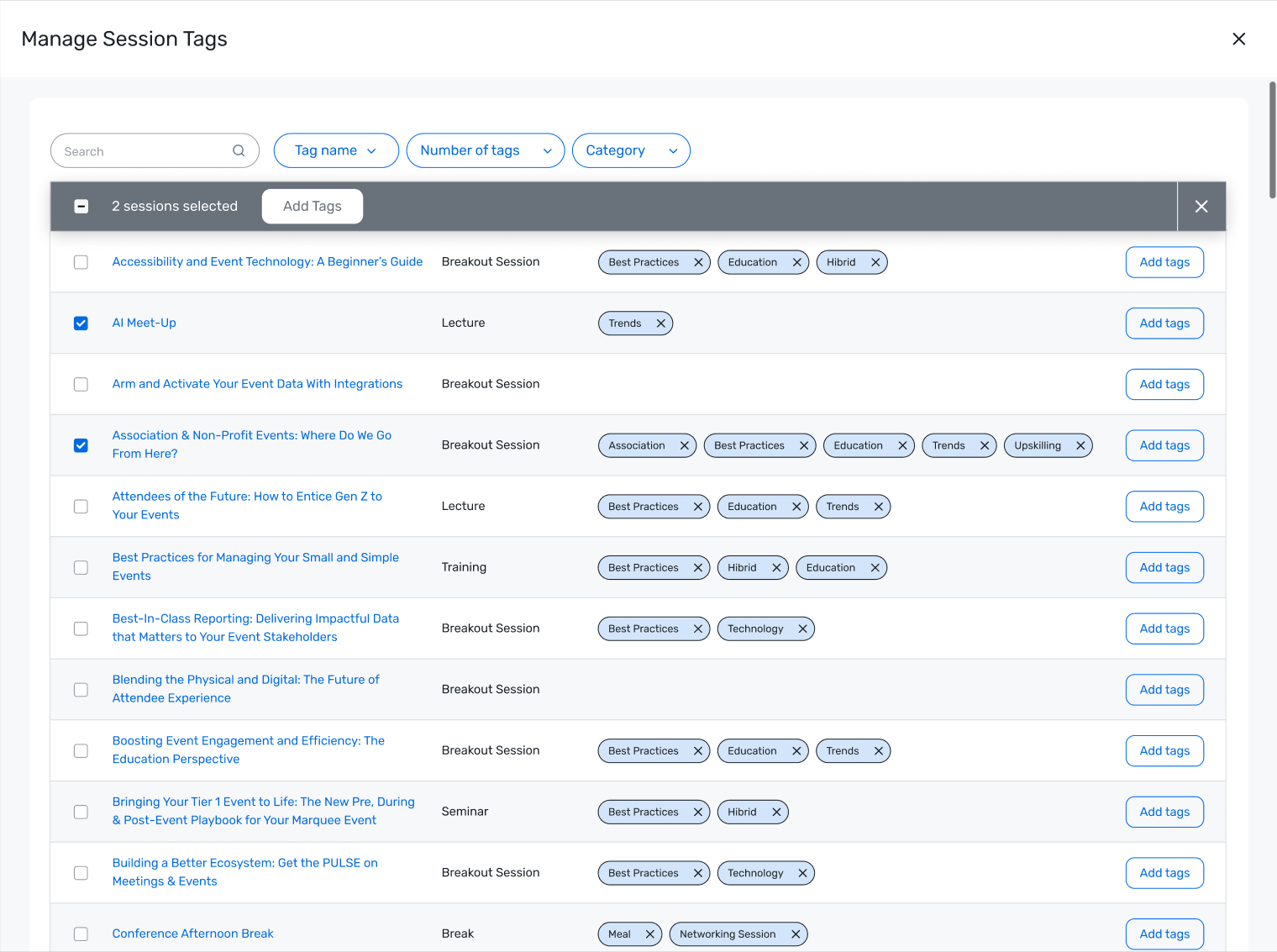The image size is (1277, 952).
Task: Select Best-In-Class Reporting checkbox
Action: (x=81, y=629)
